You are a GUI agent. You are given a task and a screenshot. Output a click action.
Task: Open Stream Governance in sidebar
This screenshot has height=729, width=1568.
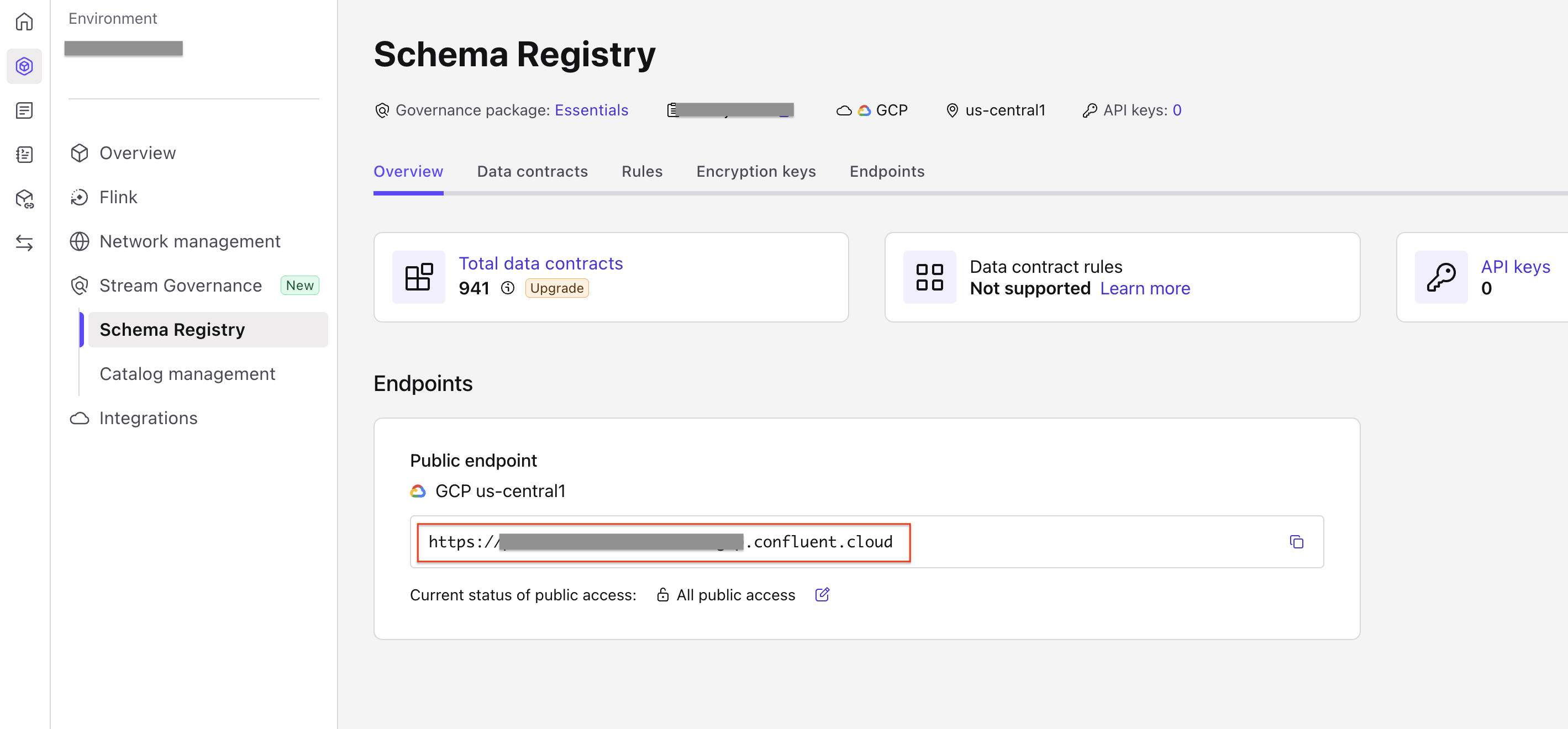click(181, 286)
